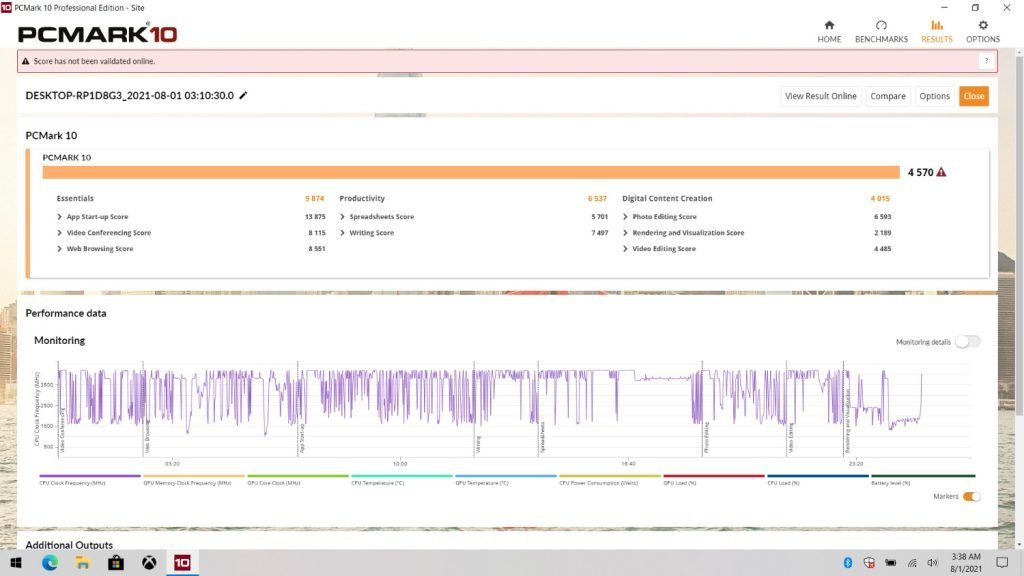Image resolution: width=1024 pixels, height=576 pixels.
Task: Open the Benchmarks gauge icon
Action: 881,25
